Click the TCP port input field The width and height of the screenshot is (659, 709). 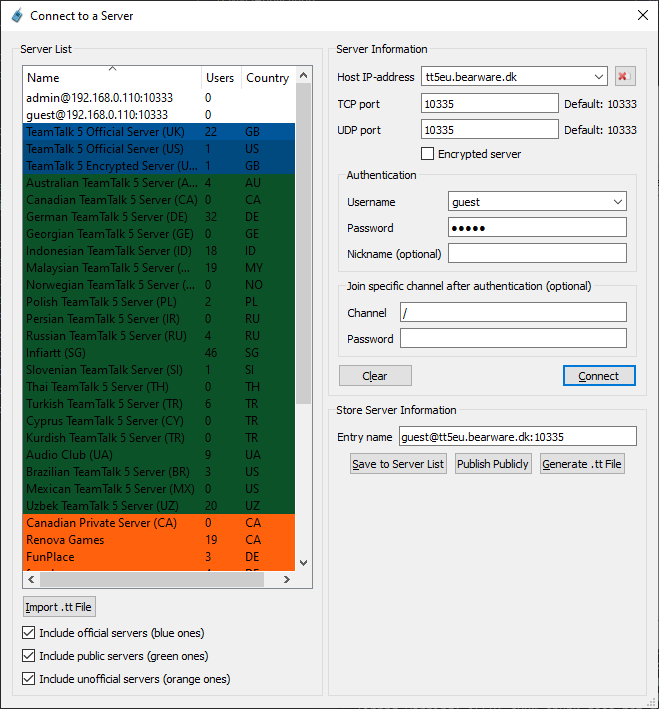click(x=490, y=104)
